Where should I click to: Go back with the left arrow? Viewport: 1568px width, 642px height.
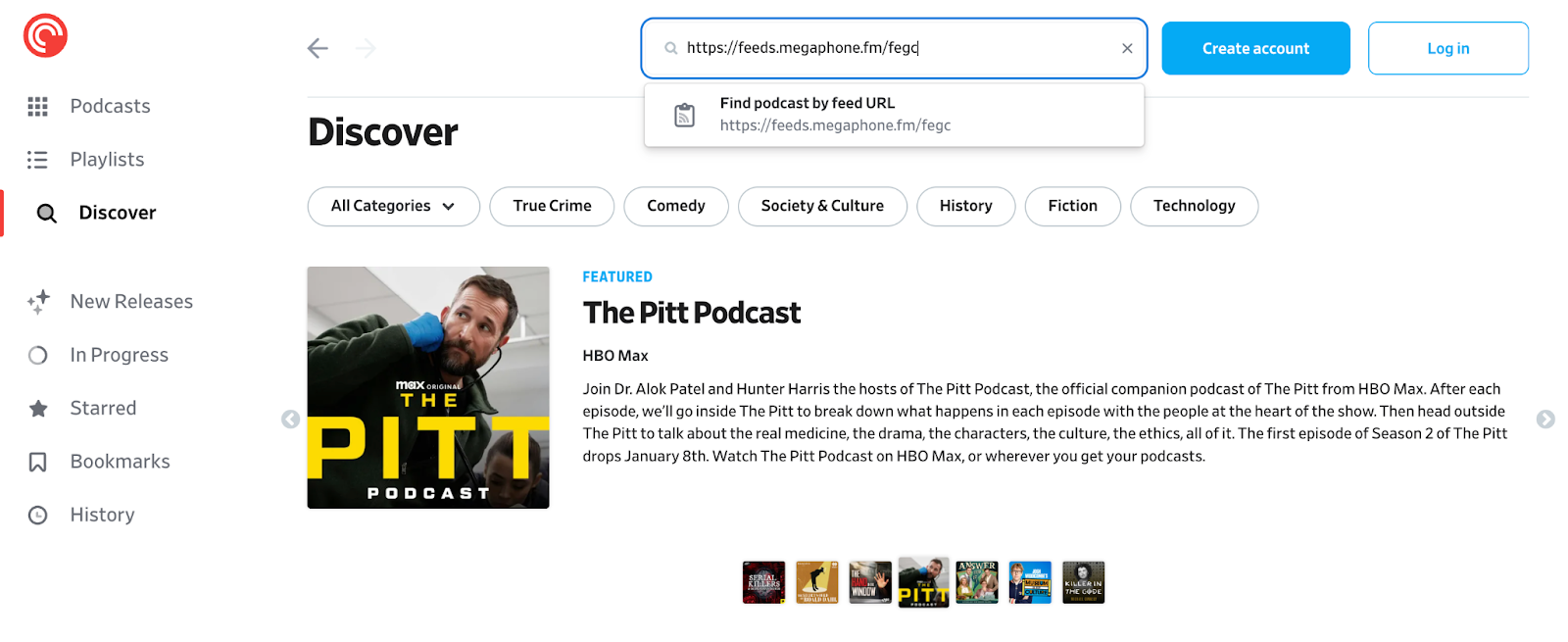(x=318, y=48)
